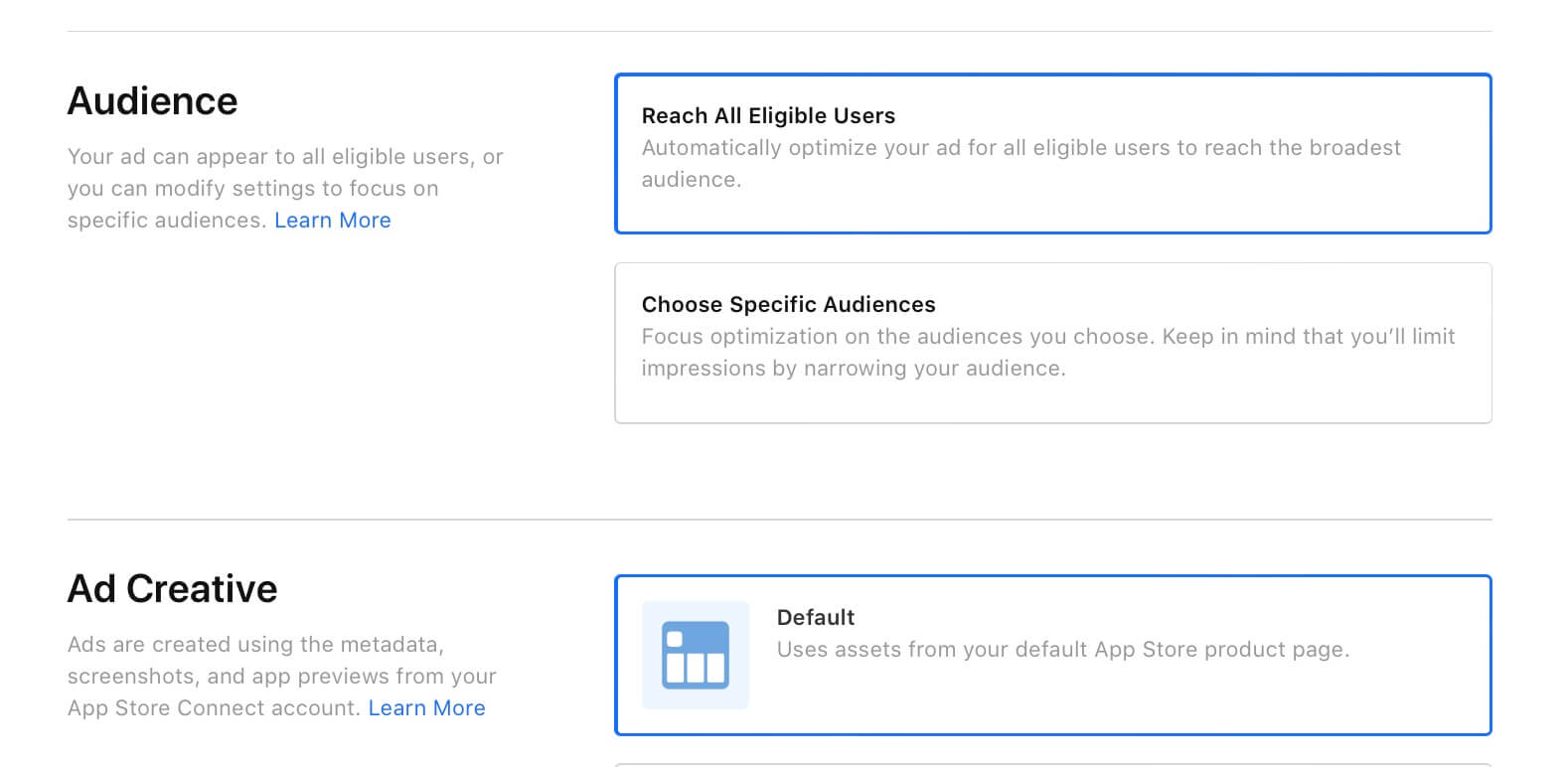The width and height of the screenshot is (1568, 767).
Task: Click the Ad Creative section heading
Action: [x=173, y=589]
